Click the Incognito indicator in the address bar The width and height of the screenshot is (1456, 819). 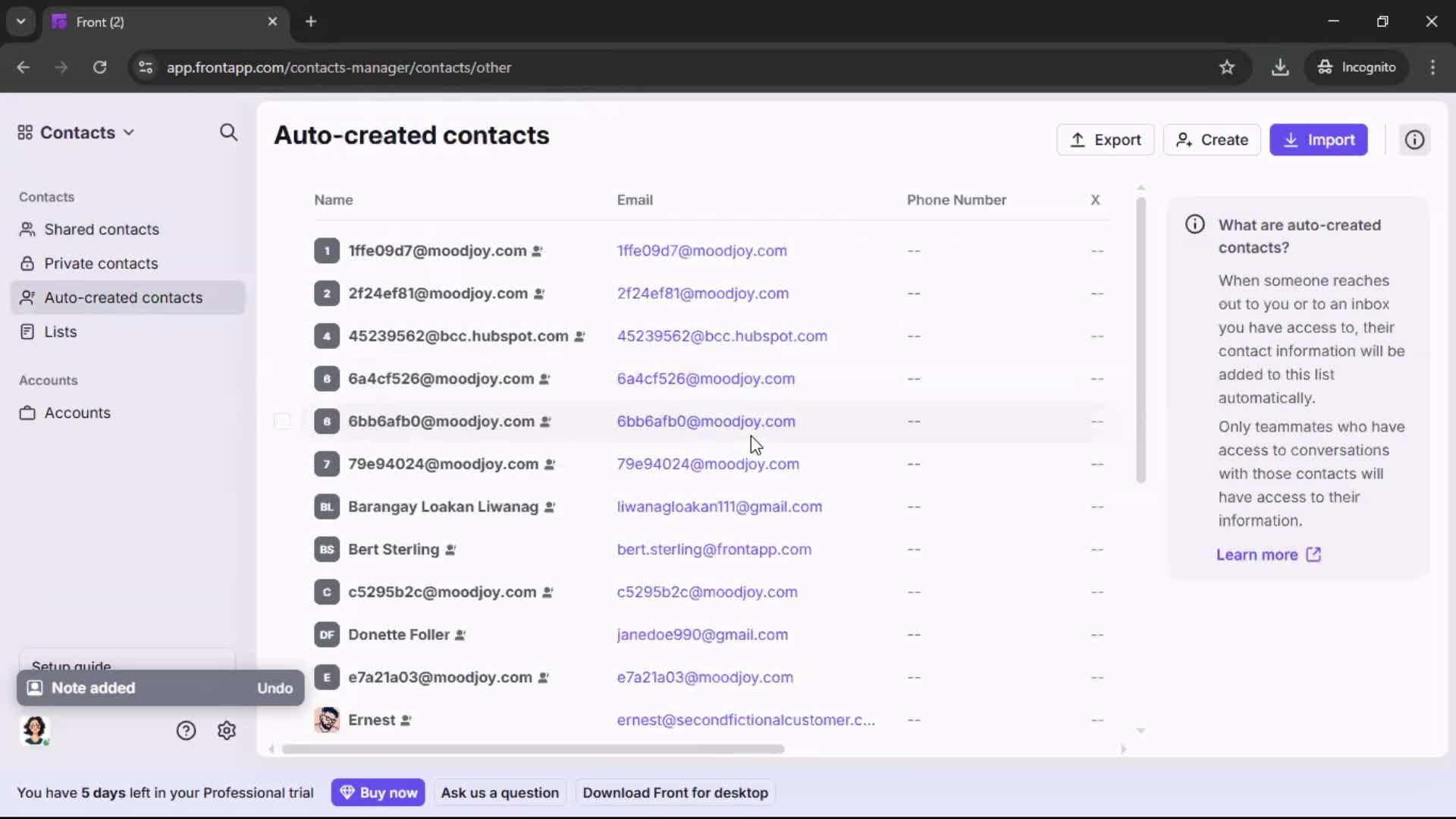pyautogui.click(x=1357, y=67)
